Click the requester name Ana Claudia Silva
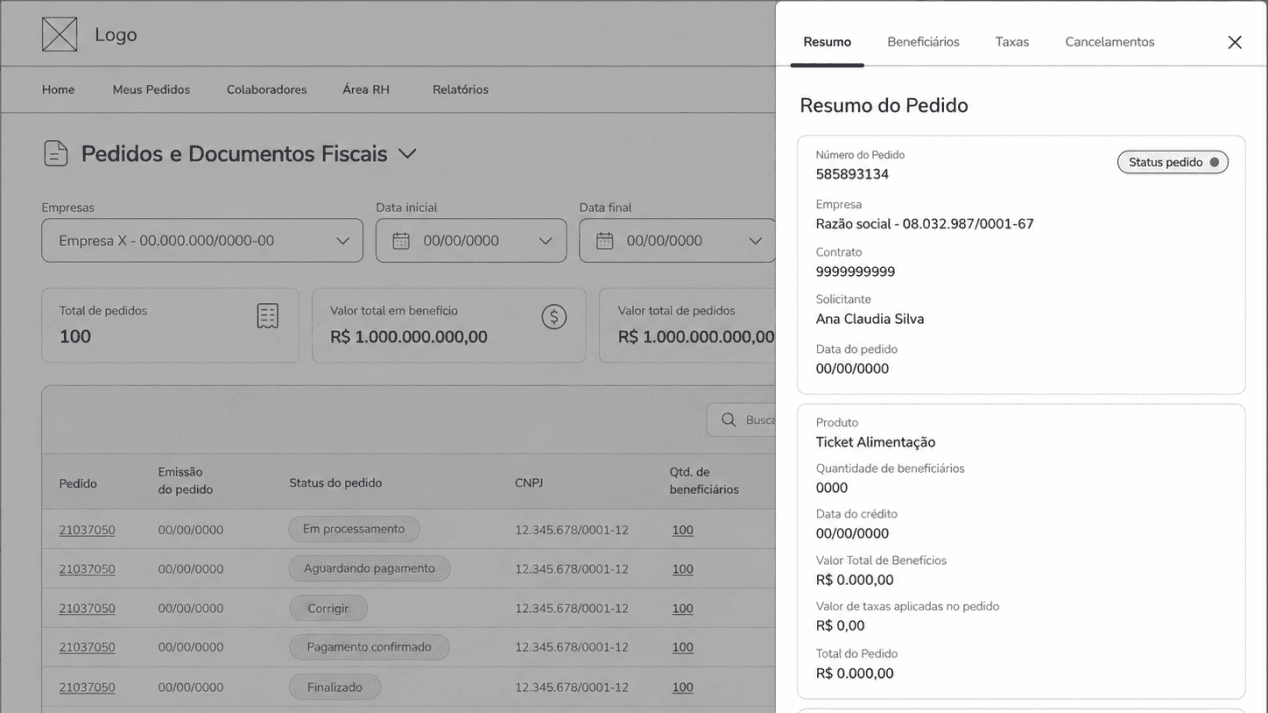Screen dimensions: 1268x713 [870, 319]
